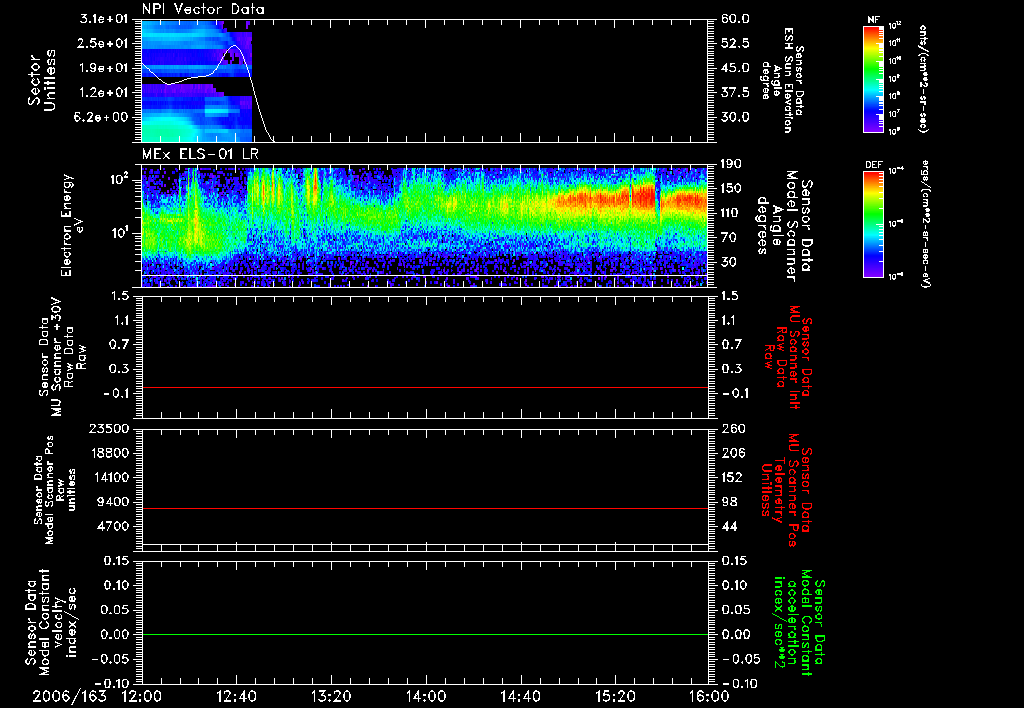Image resolution: width=1024 pixels, height=708 pixels.
Task: Click the 14:00 time axis label
Action: tap(426, 696)
